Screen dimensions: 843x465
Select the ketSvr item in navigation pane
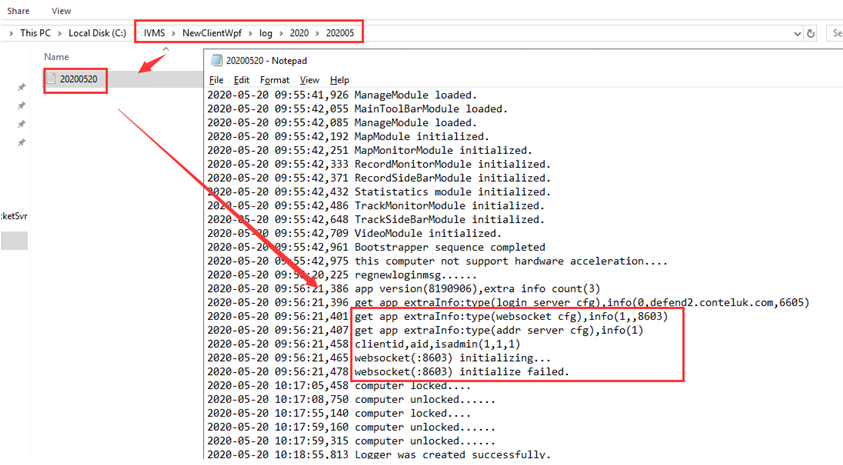click(14, 216)
